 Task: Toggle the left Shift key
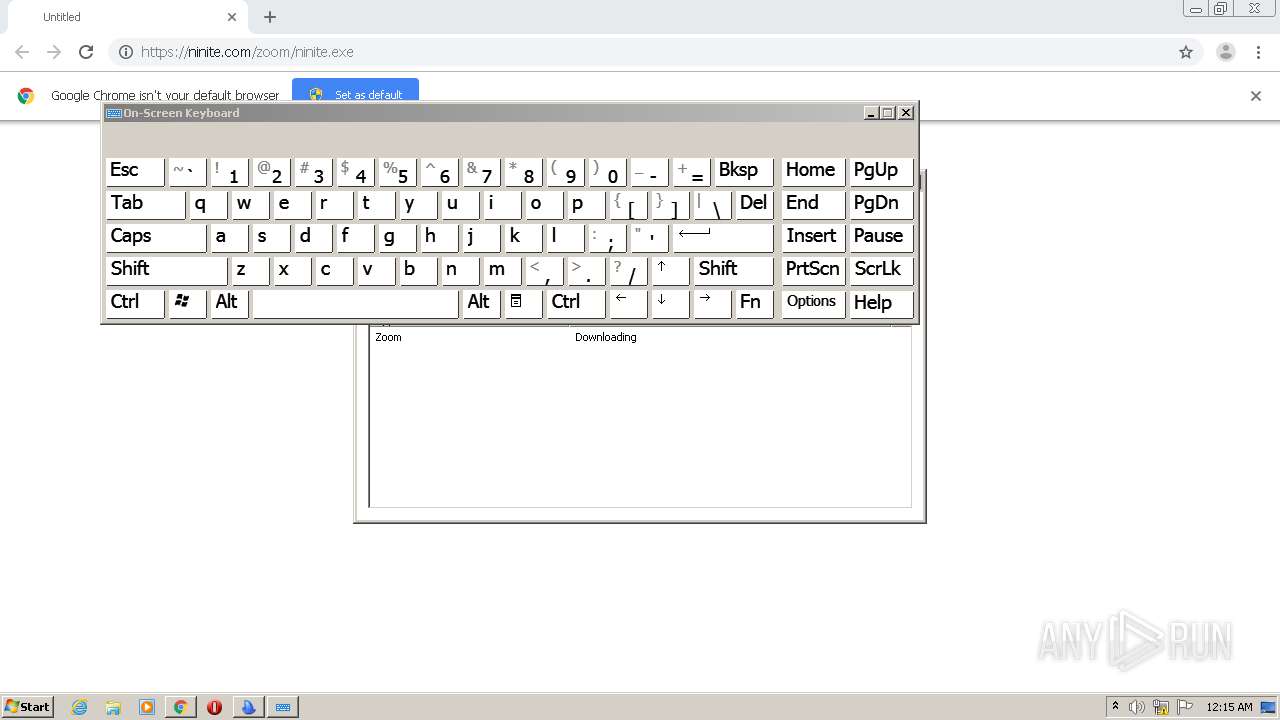click(x=166, y=270)
